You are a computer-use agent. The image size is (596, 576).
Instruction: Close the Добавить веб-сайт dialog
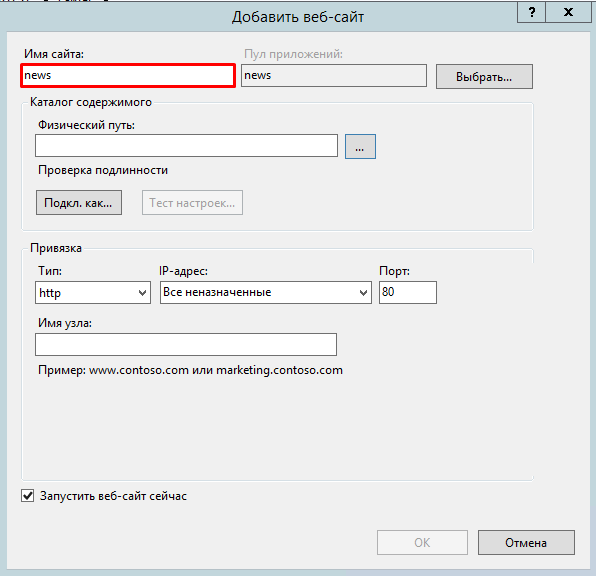point(569,12)
